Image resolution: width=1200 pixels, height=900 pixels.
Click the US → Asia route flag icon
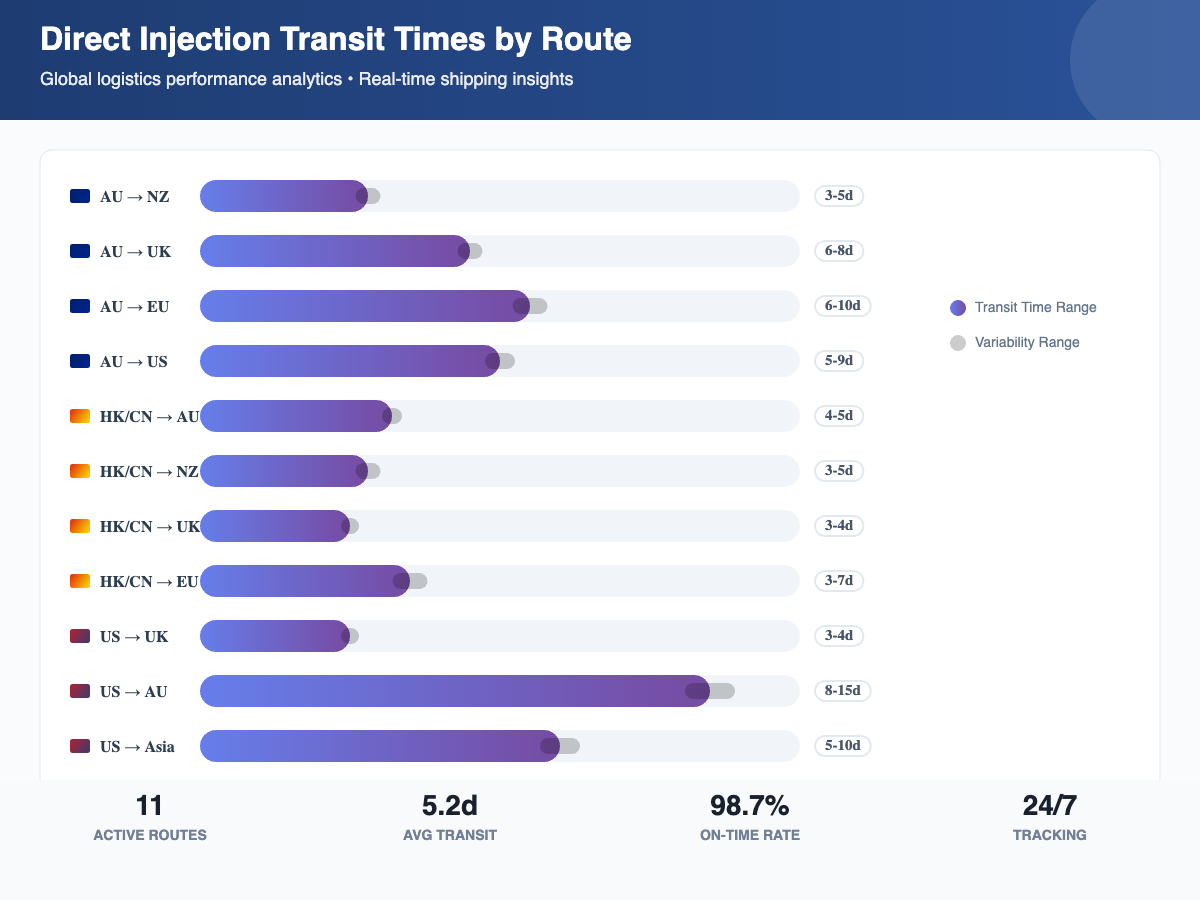[x=80, y=746]
